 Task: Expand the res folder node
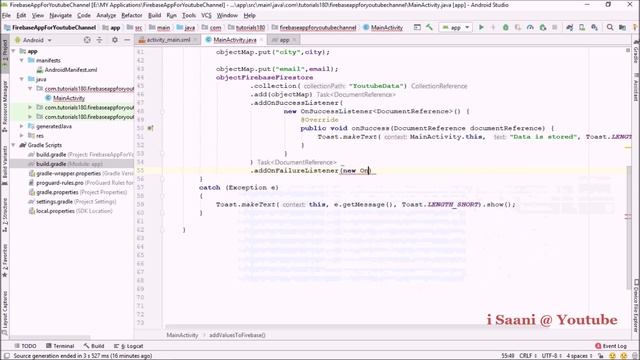22,136
